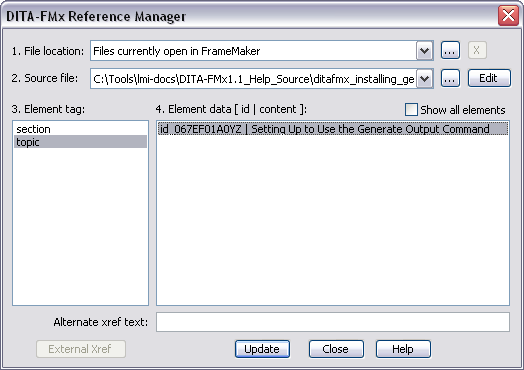This screenshot has height=370, width=524.
Task: Click the Update button
Action: [262, 349]
